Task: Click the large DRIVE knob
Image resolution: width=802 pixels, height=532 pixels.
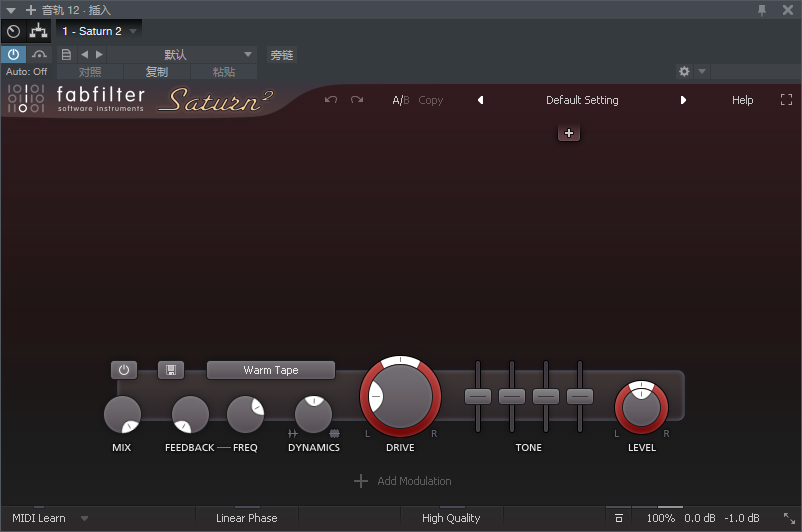Action: 400,396
